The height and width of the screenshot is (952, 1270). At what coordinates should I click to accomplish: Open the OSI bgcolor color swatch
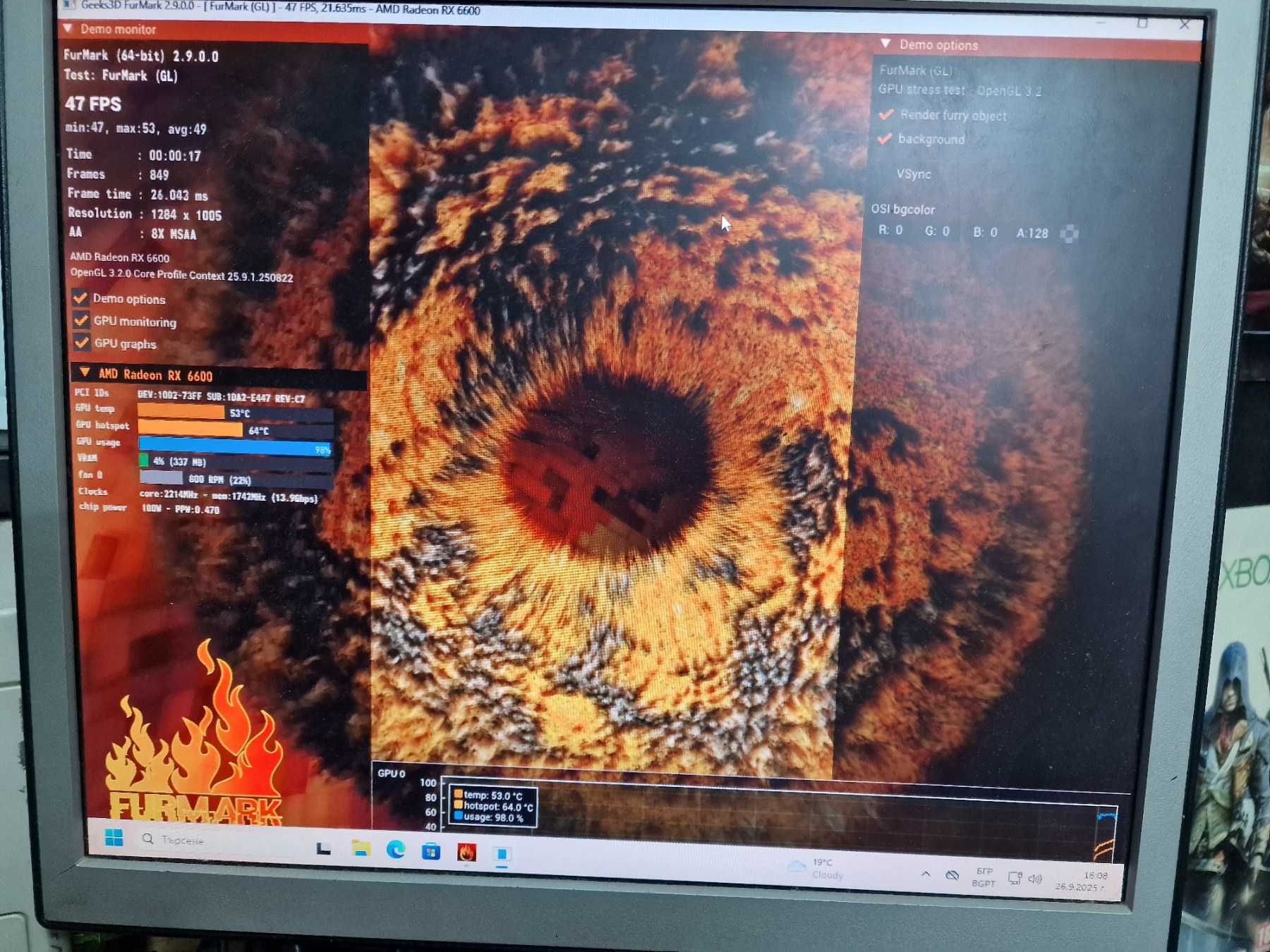coord(1070,233)
